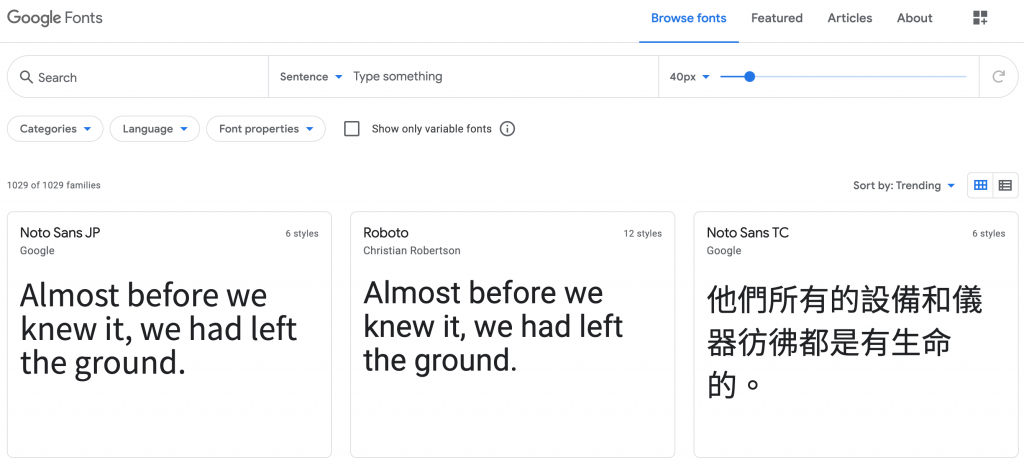
Task: Click the search magnifier icon
Action: tap(26, 77)
